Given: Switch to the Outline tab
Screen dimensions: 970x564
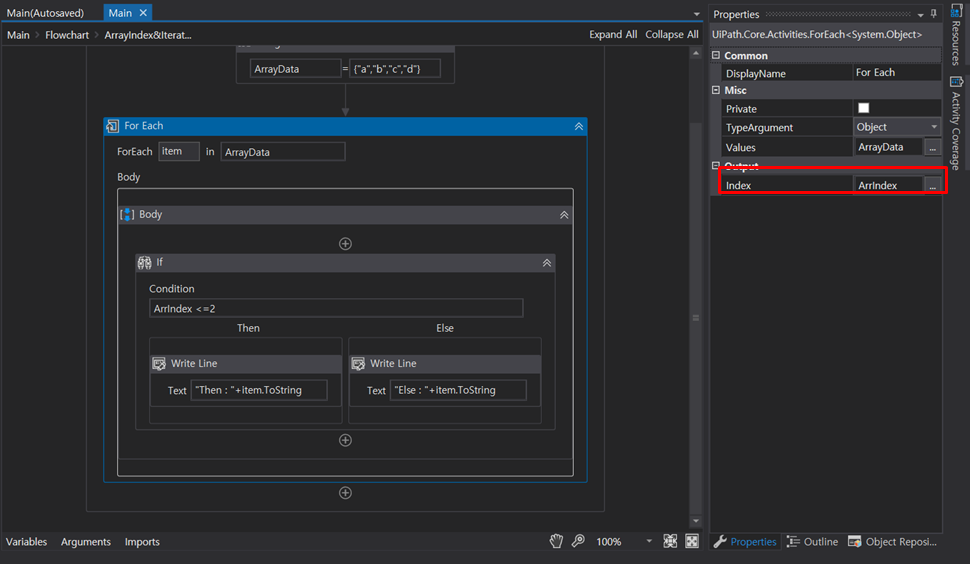Looking at the screenshot, I should coord(812,542).
